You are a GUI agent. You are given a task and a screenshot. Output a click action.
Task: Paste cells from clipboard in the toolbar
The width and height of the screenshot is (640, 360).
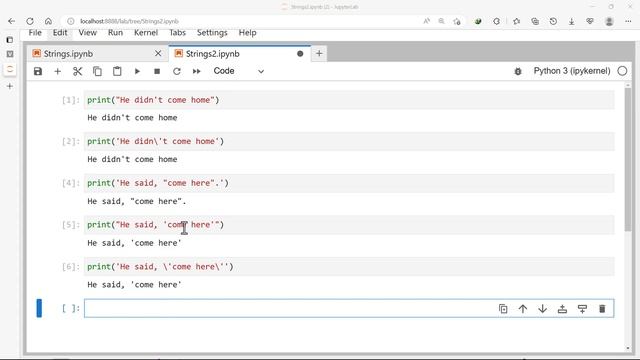117,71
